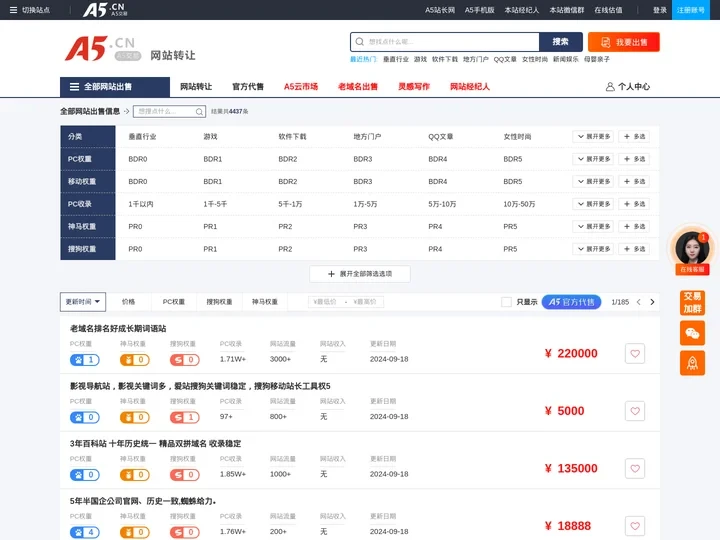Viewport: 720px width, 540px height.
Task: Click the A5 official consignment badge
Action: coord(571,302)
